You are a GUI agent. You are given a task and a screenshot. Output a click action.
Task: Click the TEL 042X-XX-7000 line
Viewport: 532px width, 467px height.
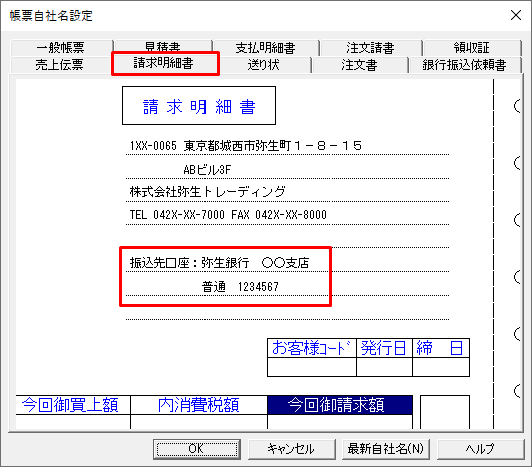(x=287, y=215)
